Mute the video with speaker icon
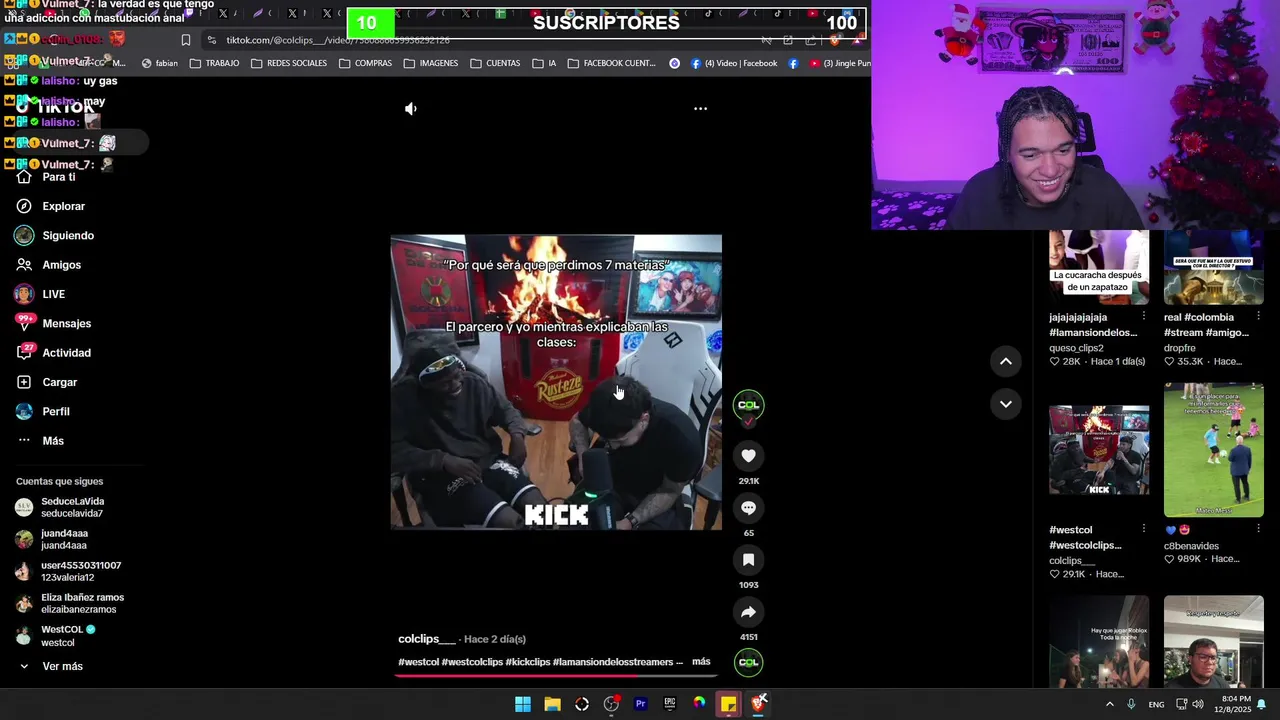The image size is (1280, 720). click(411, 109)
